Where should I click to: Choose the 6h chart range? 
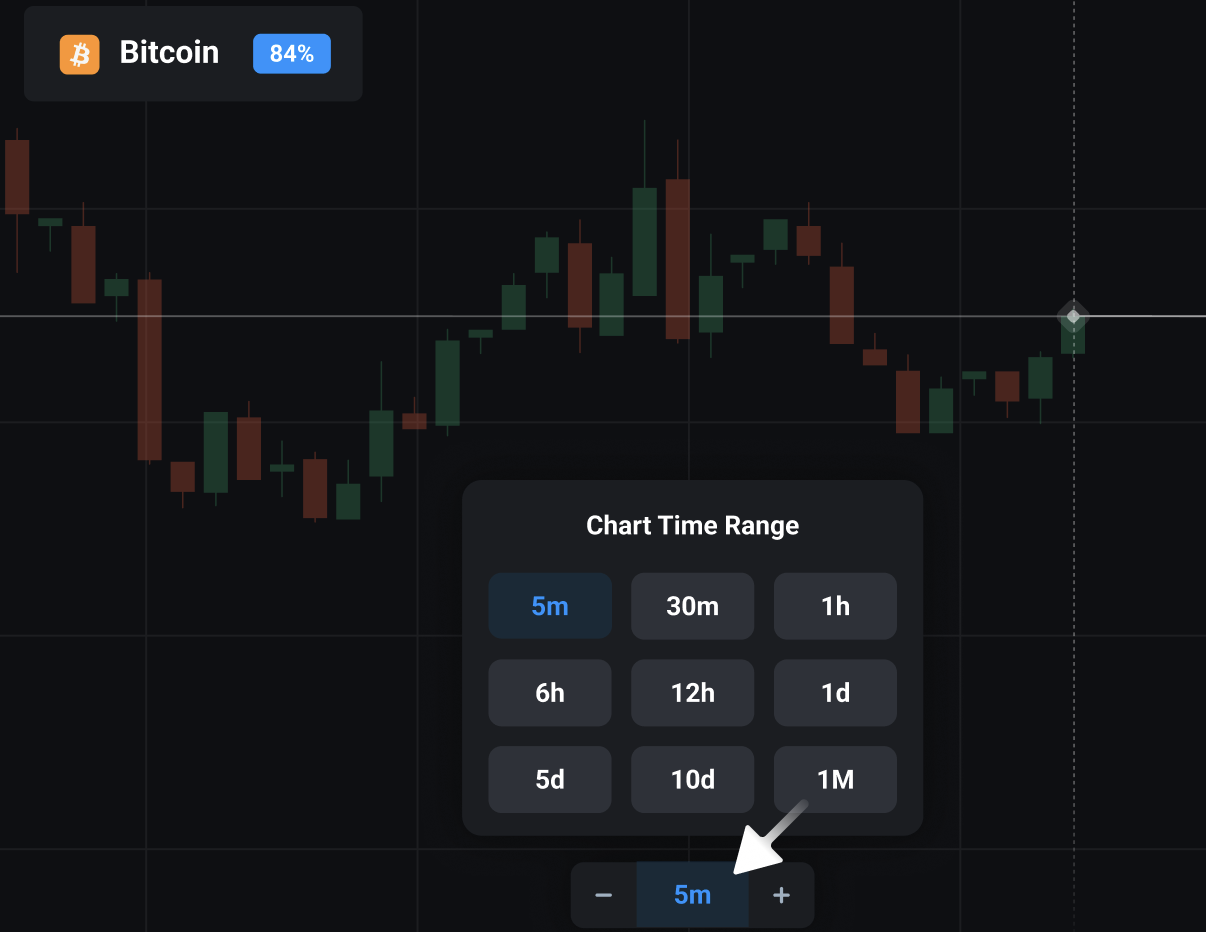click(x=550, y=693)
